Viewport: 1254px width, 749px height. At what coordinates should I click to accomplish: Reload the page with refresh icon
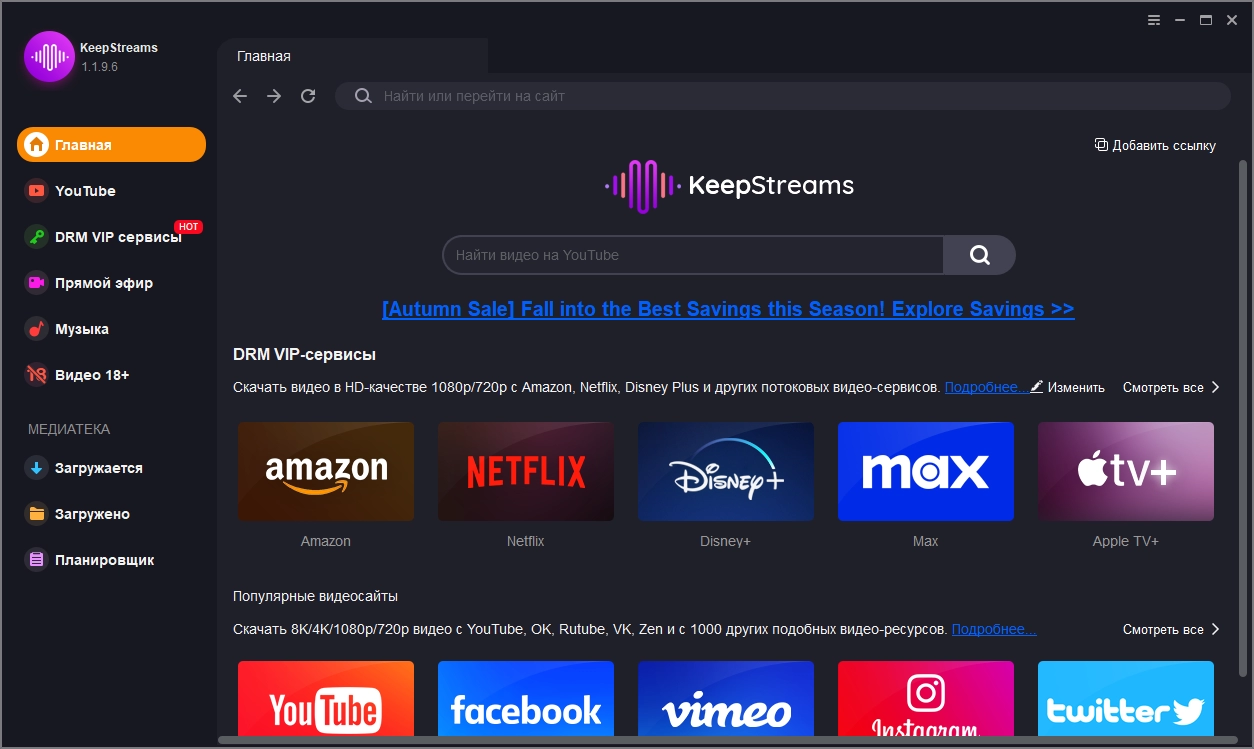tap(308, 96)
